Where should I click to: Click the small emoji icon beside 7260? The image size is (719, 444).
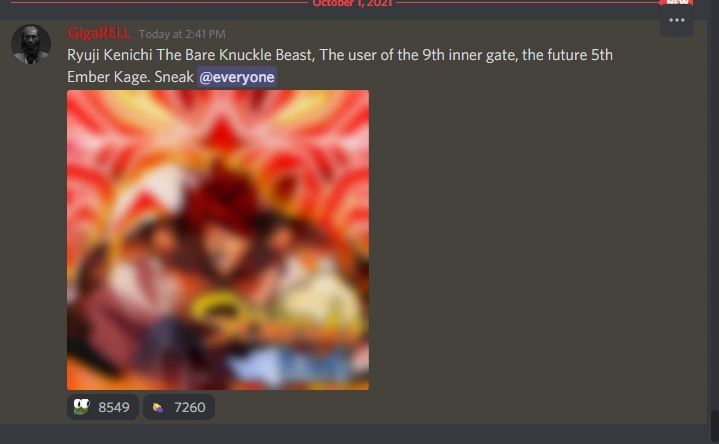[x=158, y=407]
